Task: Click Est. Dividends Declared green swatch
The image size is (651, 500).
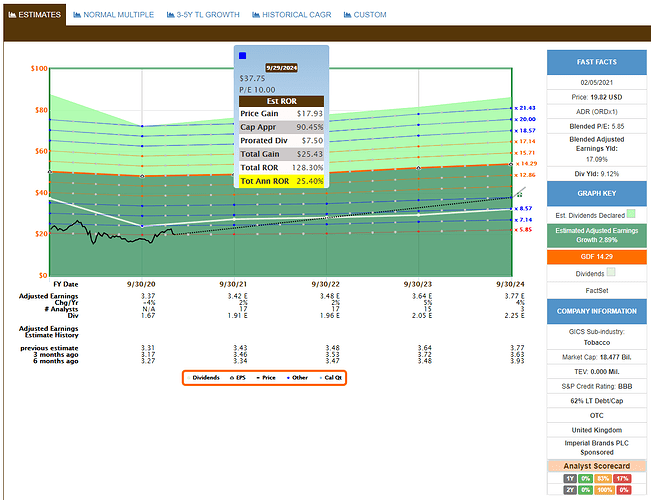Action: point(631,214)
